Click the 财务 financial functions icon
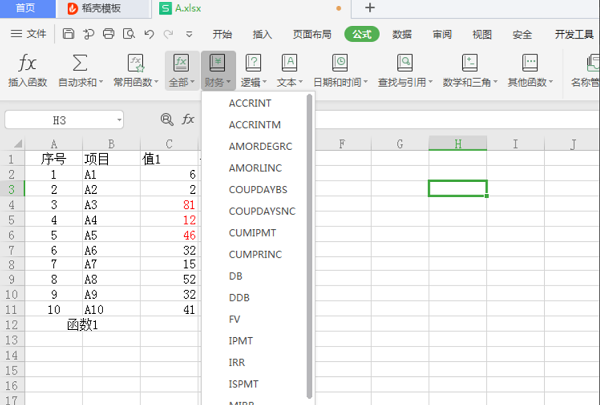Viewport: 600px width, 405px height. 217,63
